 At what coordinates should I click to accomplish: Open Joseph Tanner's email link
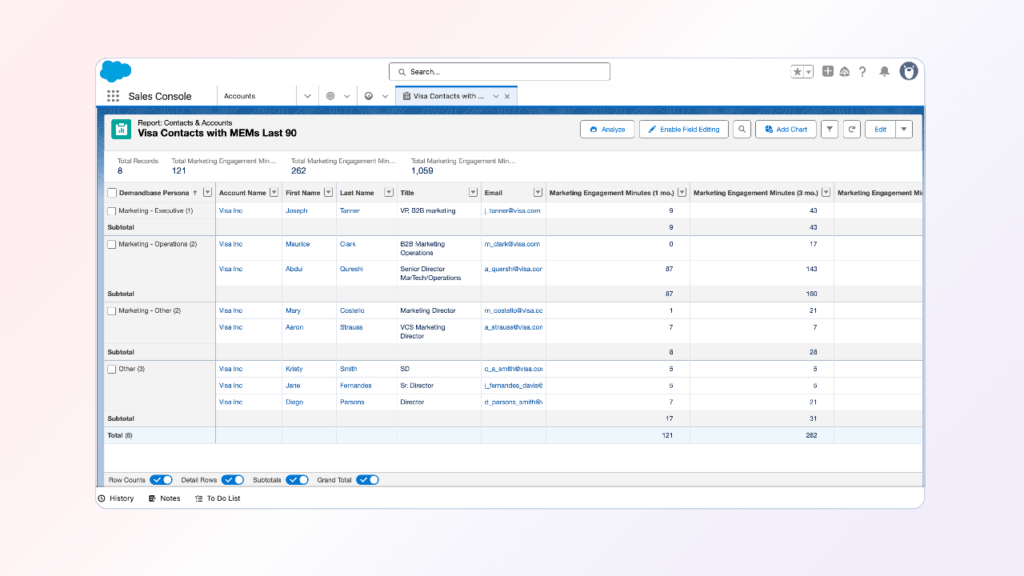coord(512,211)
